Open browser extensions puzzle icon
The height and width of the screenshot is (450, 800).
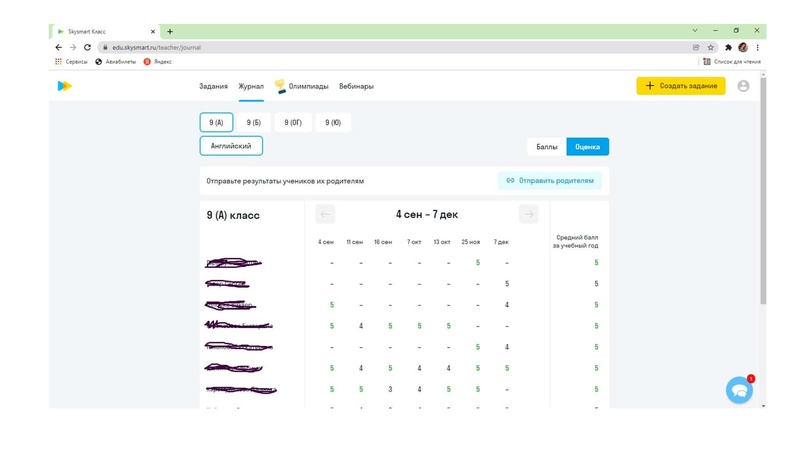click(728, 47)
